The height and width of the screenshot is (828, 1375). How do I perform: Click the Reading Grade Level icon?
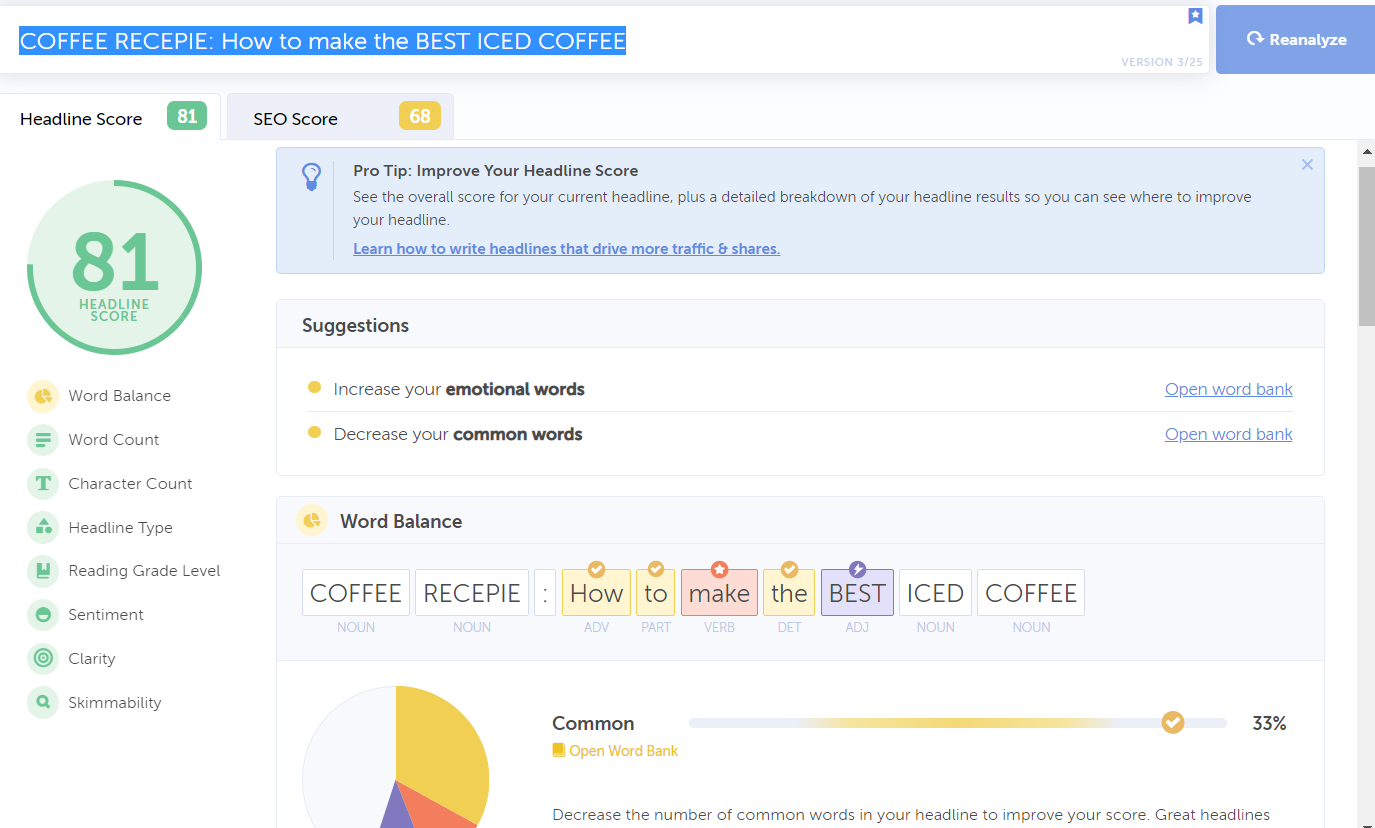pos(43,571)
